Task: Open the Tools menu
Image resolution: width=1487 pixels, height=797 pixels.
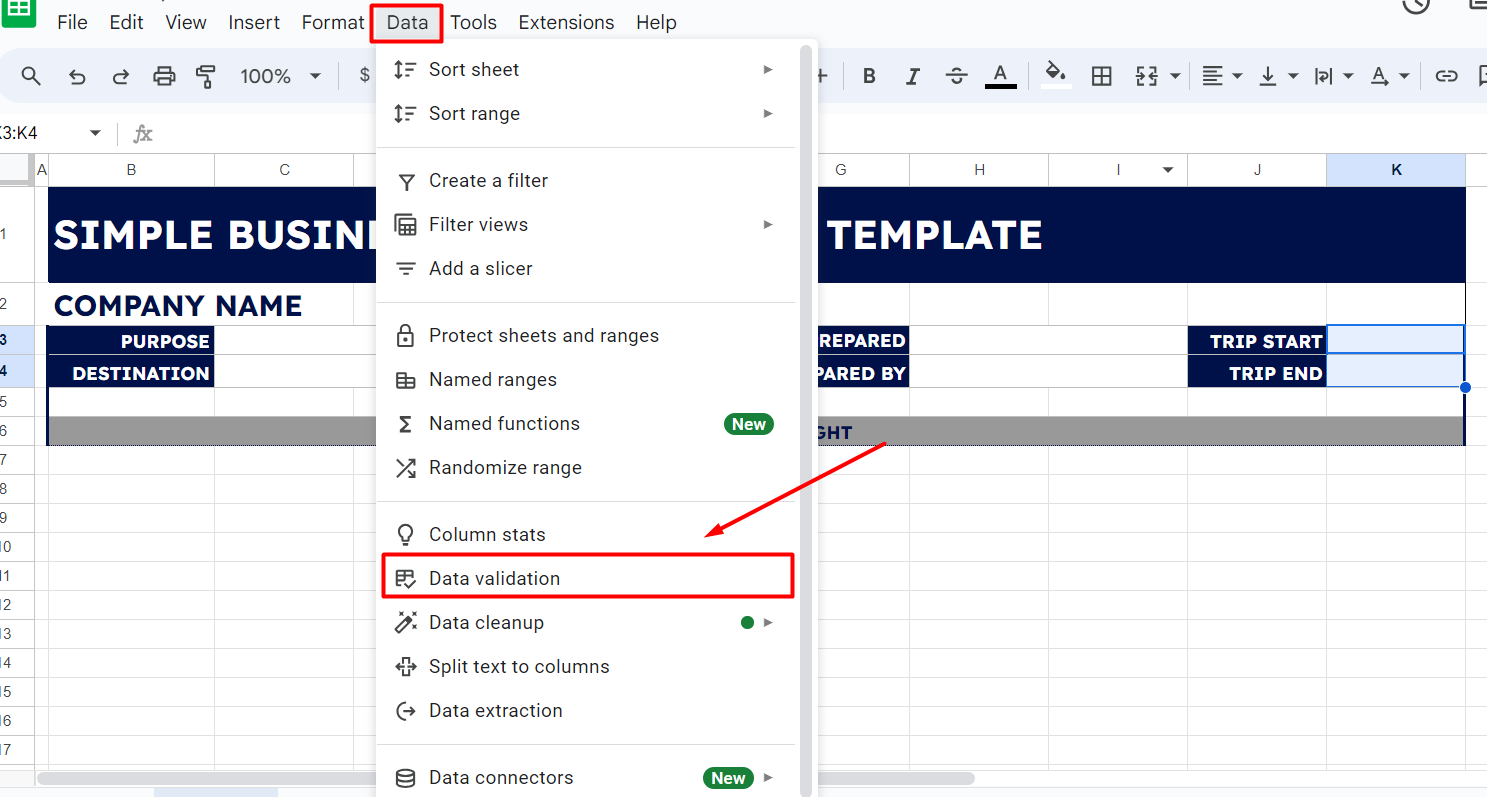Action: (x=474, y=22)
